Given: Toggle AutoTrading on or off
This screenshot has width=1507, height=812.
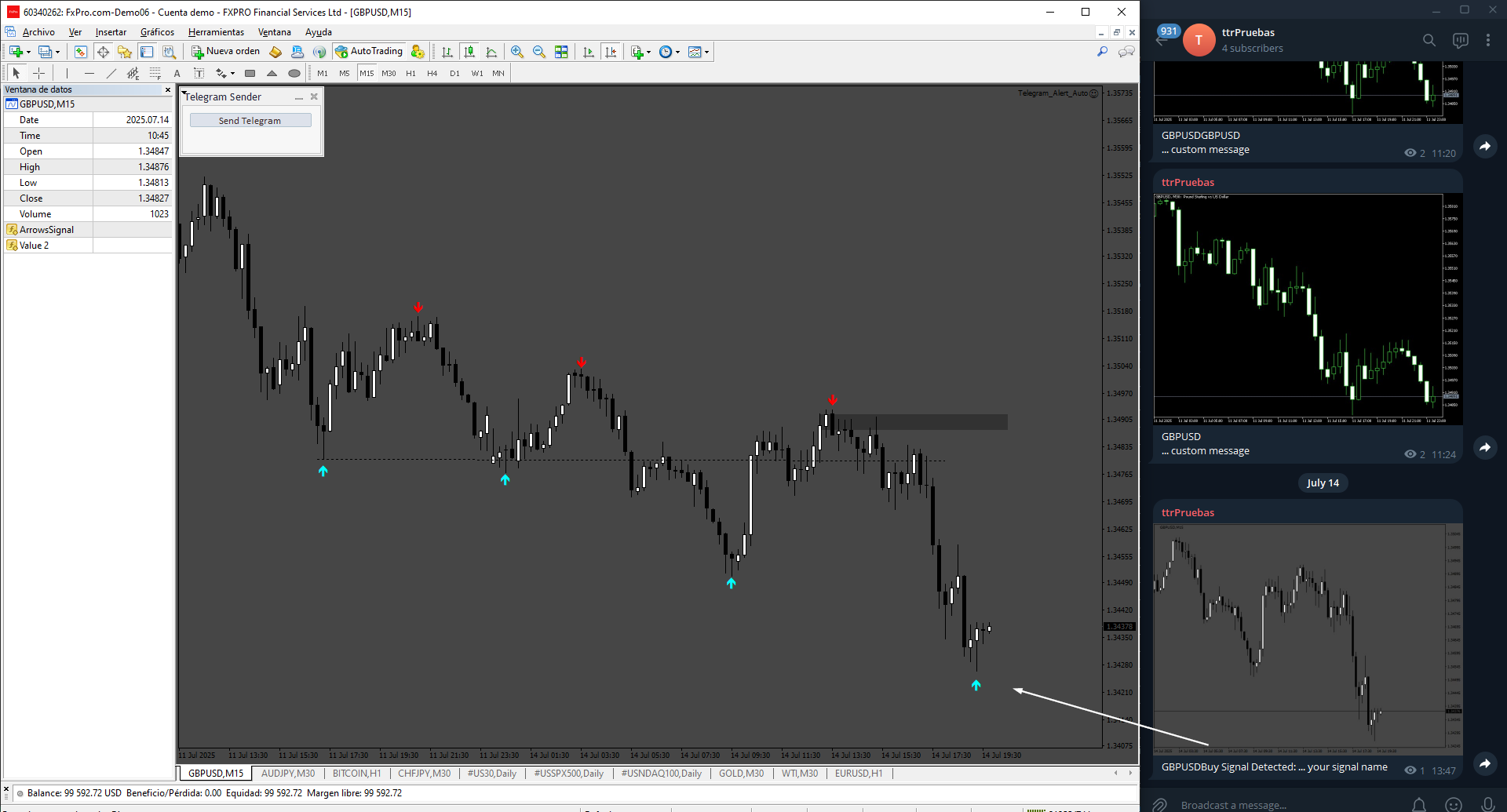Looking at the screenshot, I should pyautogui.click(x=369, y=52).
